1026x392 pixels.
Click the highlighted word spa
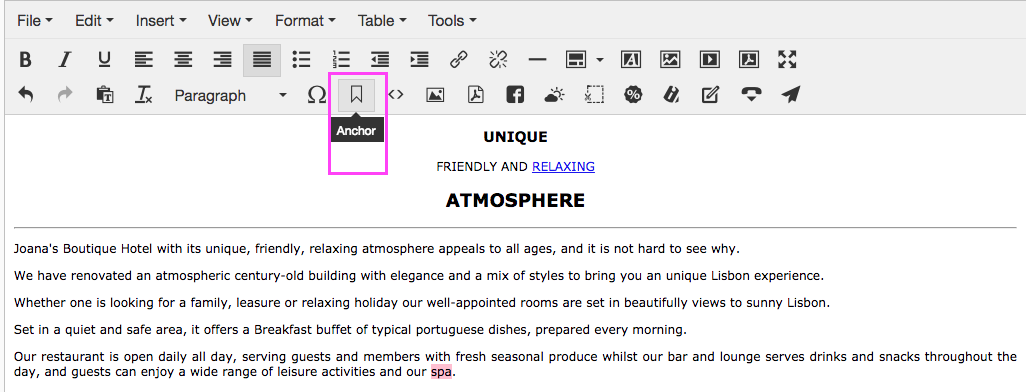pyautogui.click(x=441, y=372)
